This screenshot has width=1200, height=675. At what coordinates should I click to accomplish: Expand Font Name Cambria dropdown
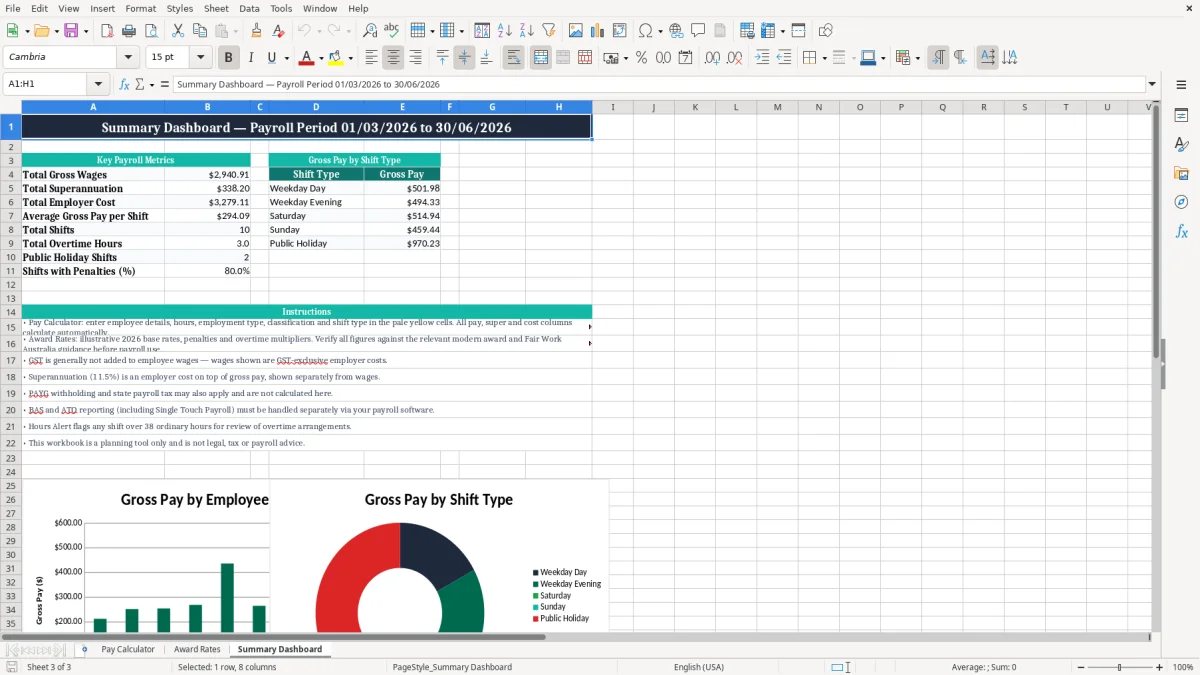128,58
